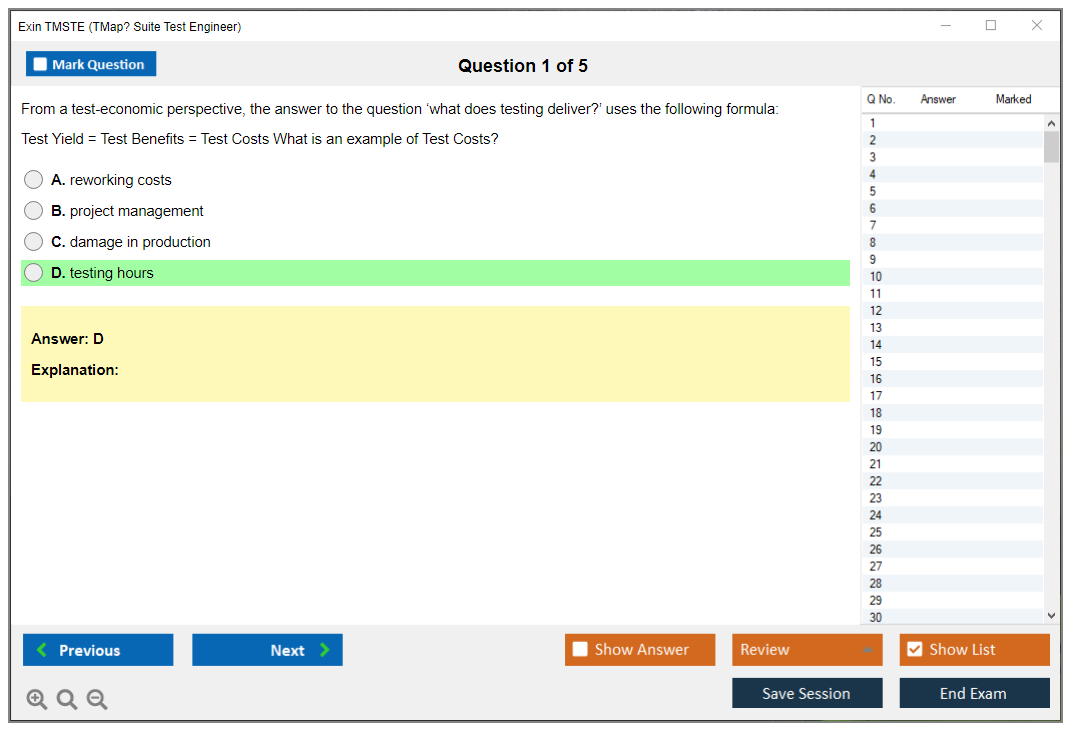Screen dimensions: 1075x735
Task: Choose option C damage in production
Action: pos(34,242)
